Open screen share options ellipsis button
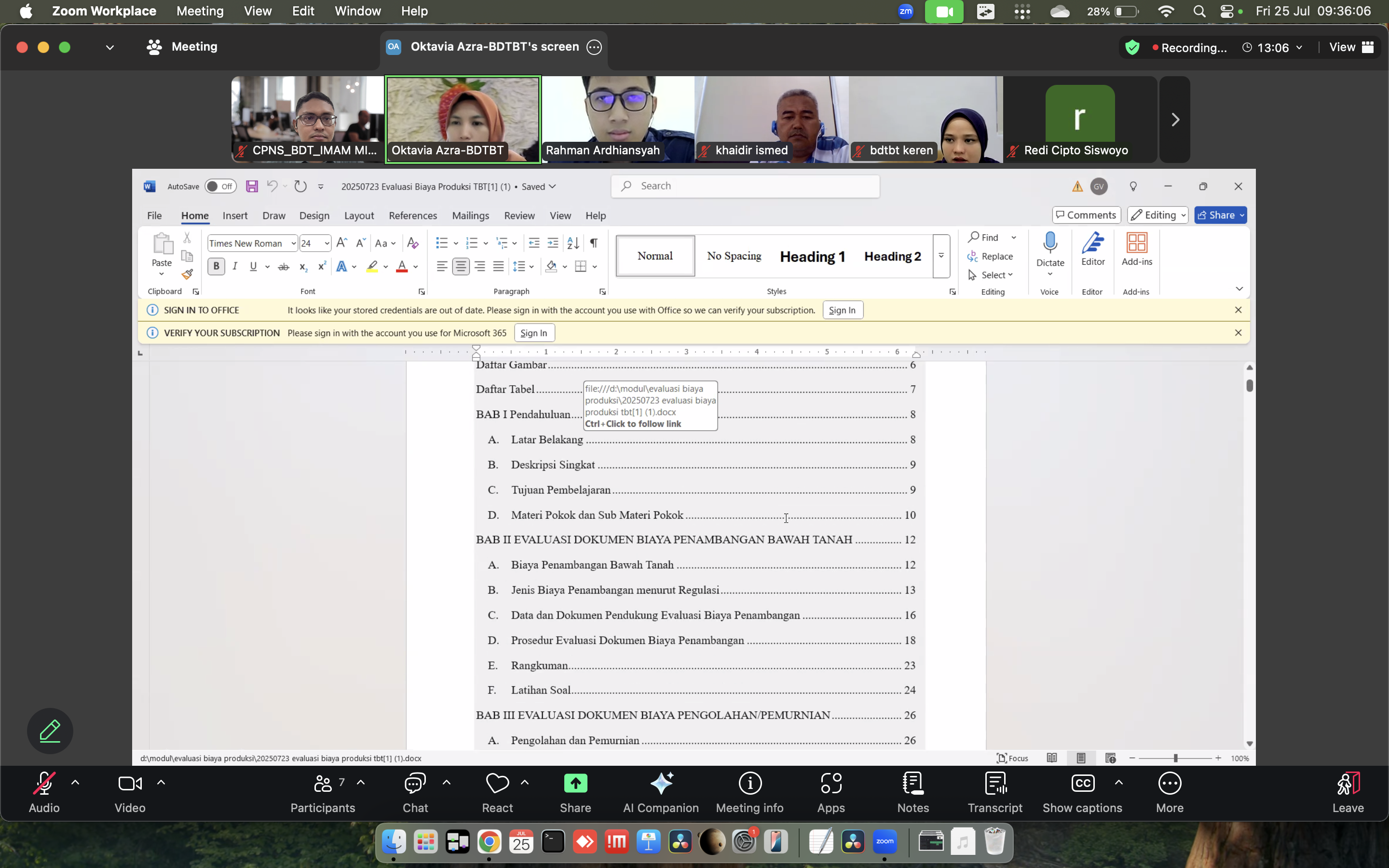 tap(594, 47)
